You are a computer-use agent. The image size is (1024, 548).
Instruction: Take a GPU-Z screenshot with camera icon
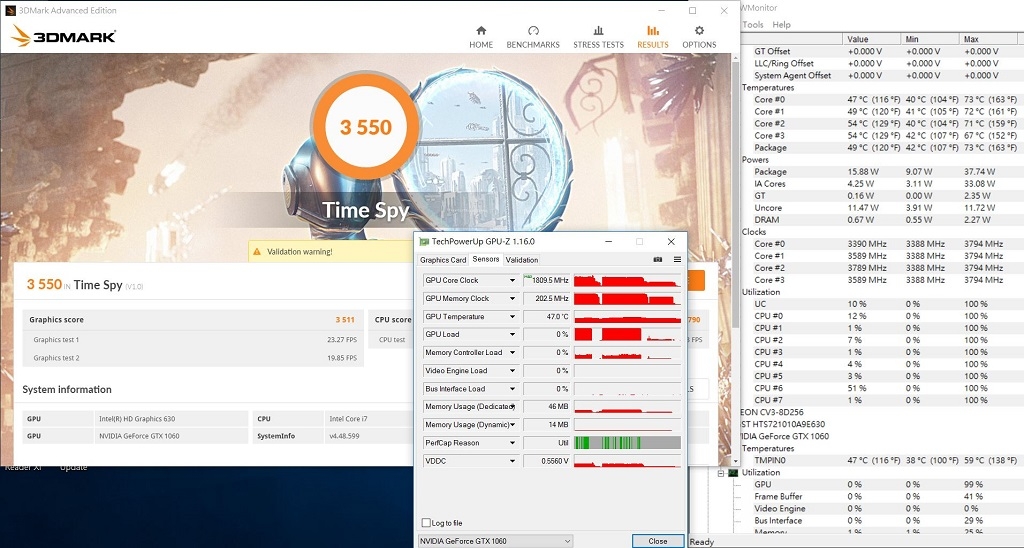pos(658,259)
